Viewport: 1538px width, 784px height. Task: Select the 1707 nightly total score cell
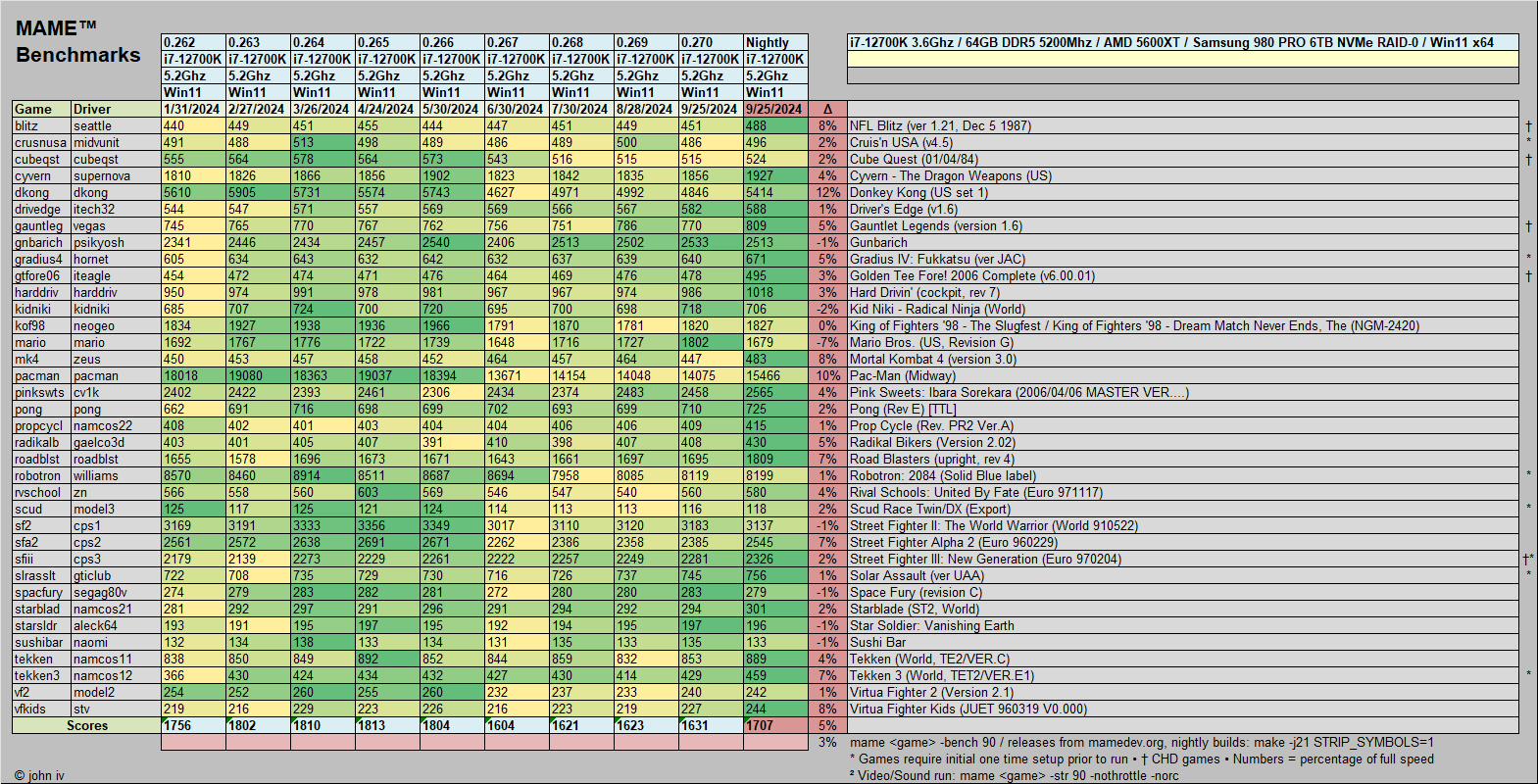775,726
